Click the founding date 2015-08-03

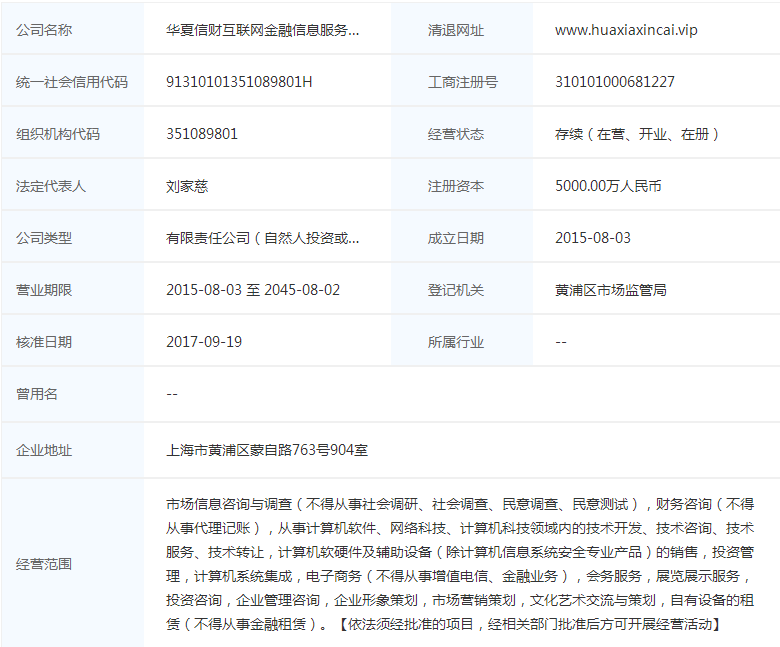(592, 238)
